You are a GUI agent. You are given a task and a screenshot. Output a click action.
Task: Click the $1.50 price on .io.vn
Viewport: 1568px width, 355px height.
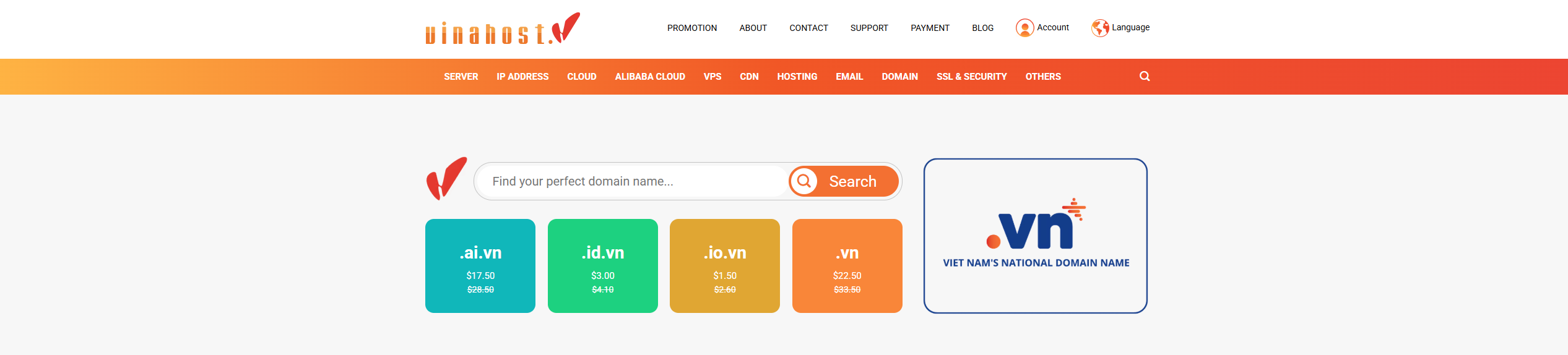click(x=725, y=276)
